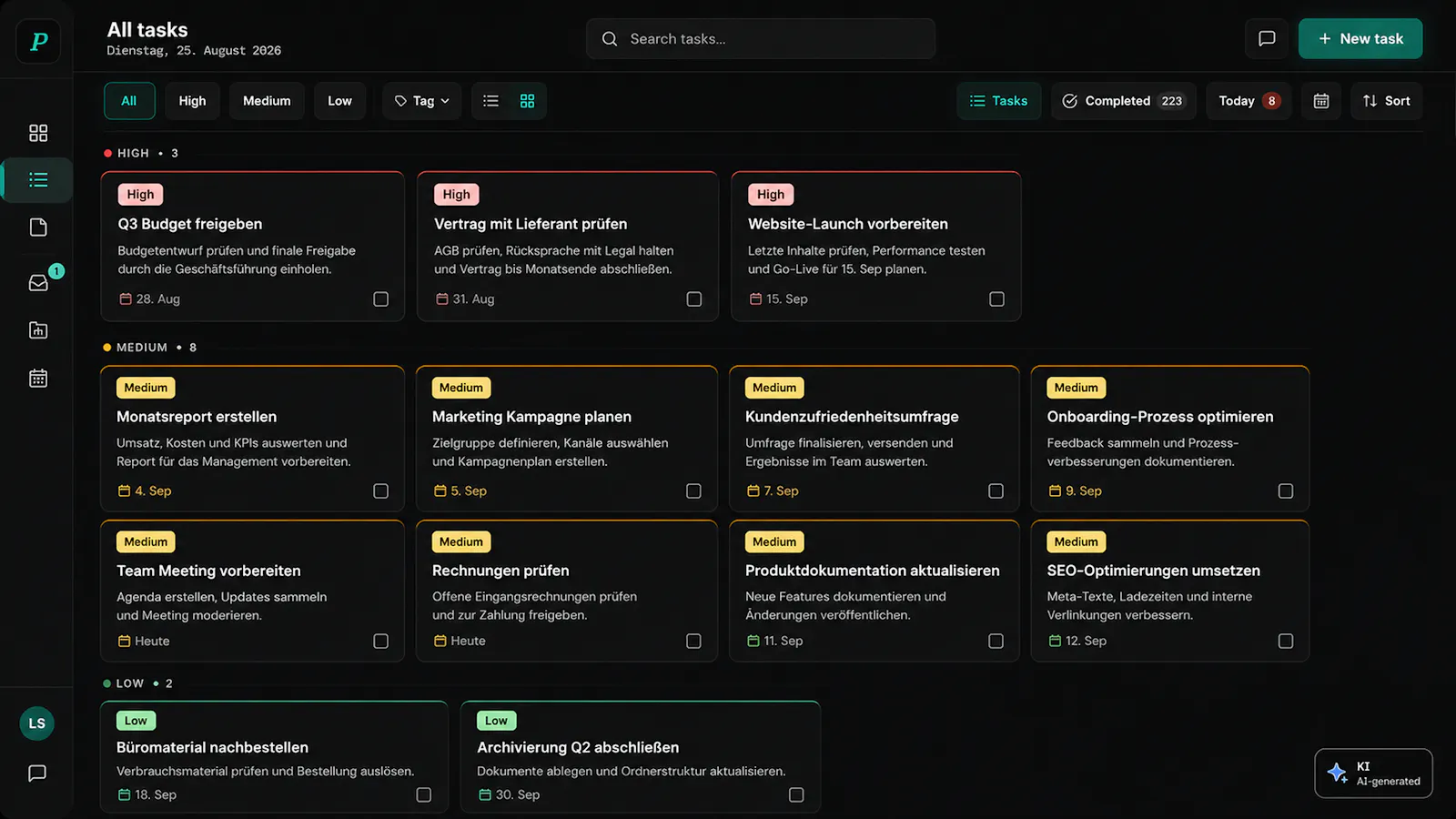Screen dimensions: 1456x819
Task: Tick the Monatsreport erstellen checkbox
Action: pyautogui.click(x=381, y=491)
